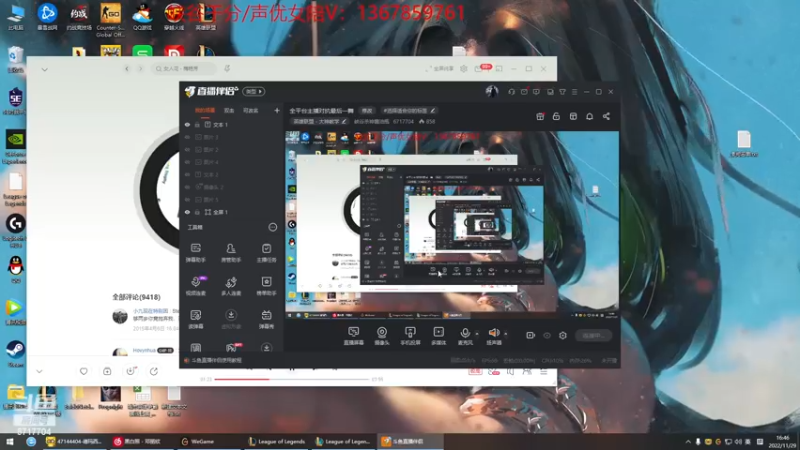Go back in the music player
800x450 pixels.
(127, 68)
